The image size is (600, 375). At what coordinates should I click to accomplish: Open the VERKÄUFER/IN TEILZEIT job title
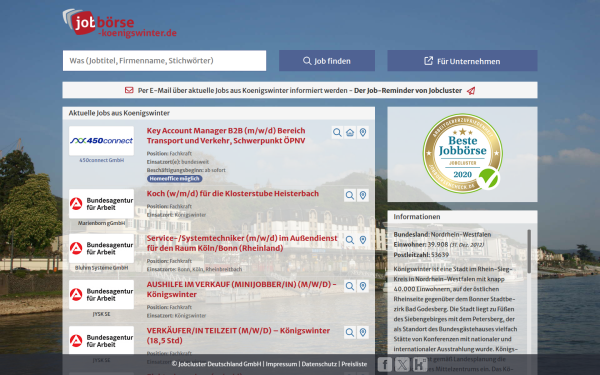pos(238,336)
